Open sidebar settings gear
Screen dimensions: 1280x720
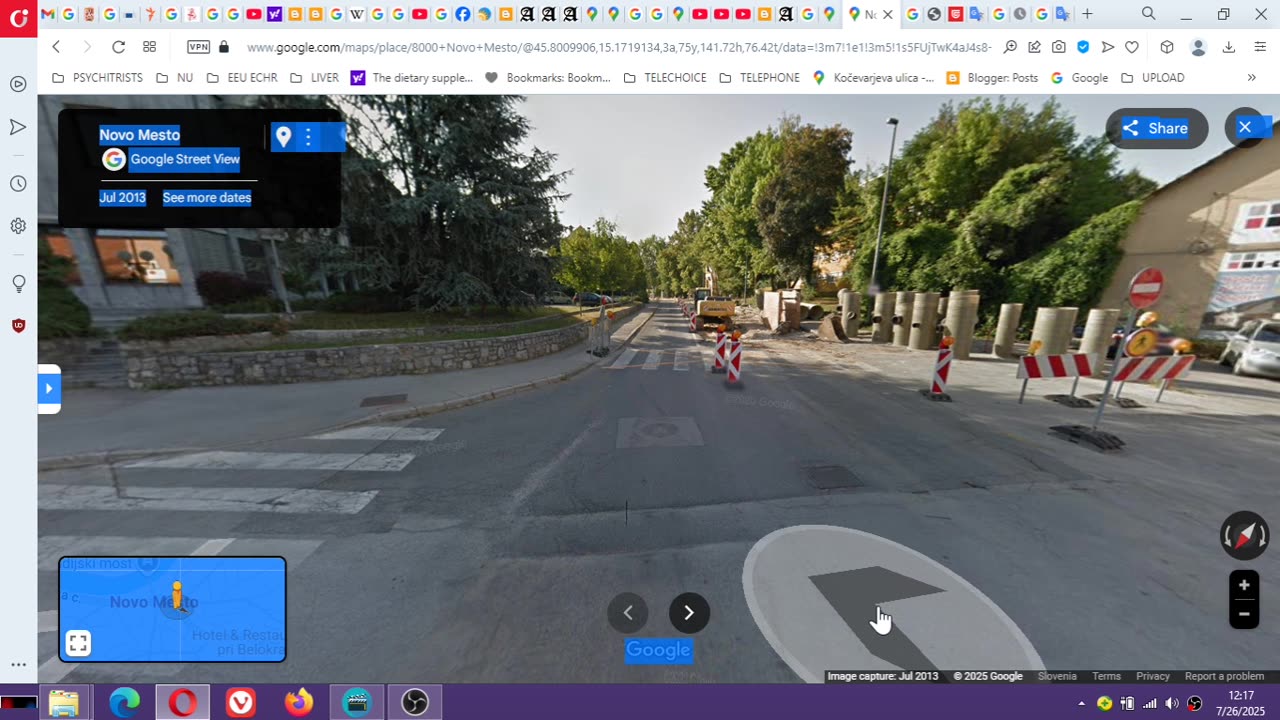coord(18,226)
